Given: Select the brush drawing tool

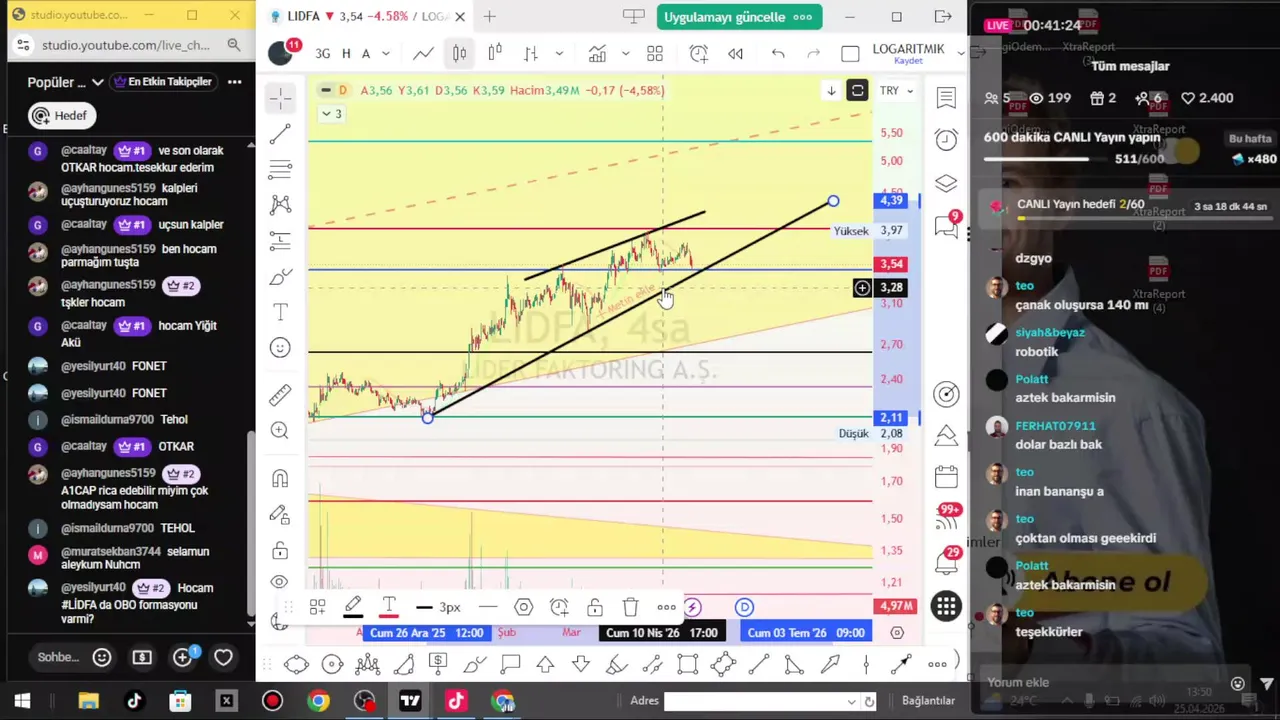Looking at the screenshot, I should tap(280, 276).
